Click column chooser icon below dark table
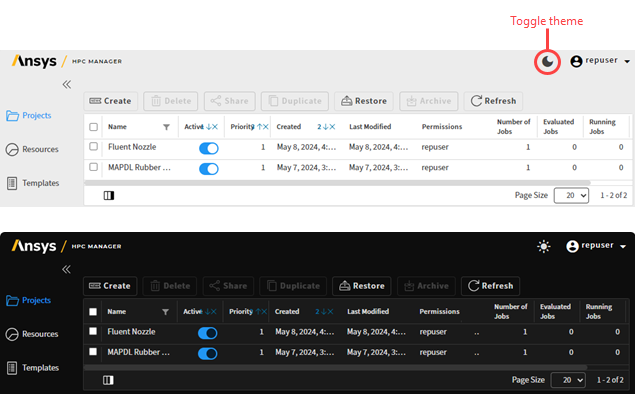The height and width of the screenshot is (394, 635). pos(108,380)
